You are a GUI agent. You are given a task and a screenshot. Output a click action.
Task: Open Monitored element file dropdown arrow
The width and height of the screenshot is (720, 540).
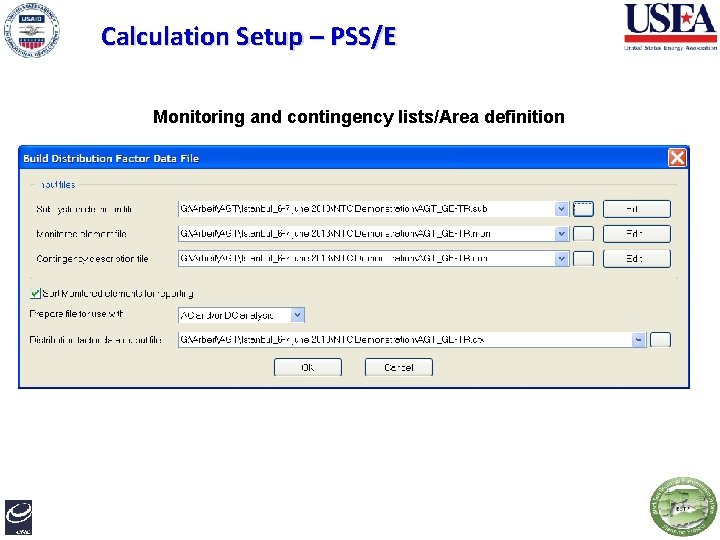pos(561,234)
